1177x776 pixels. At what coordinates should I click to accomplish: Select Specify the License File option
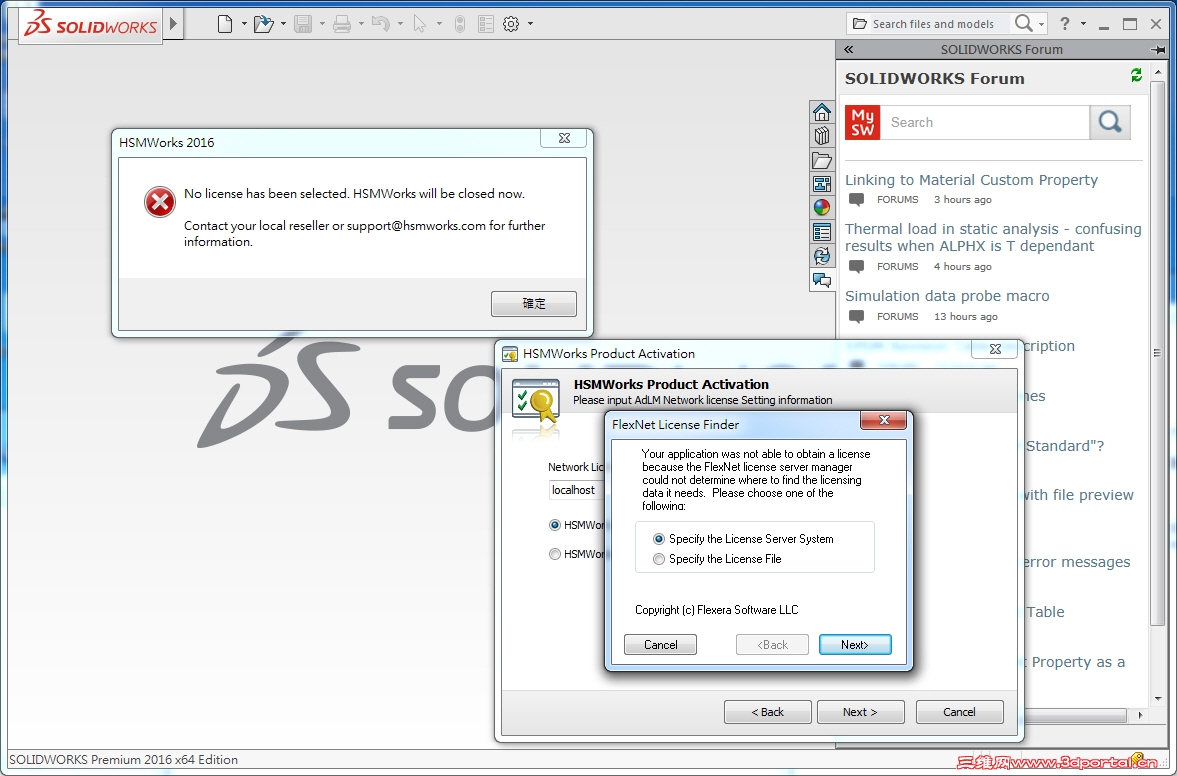658,559
